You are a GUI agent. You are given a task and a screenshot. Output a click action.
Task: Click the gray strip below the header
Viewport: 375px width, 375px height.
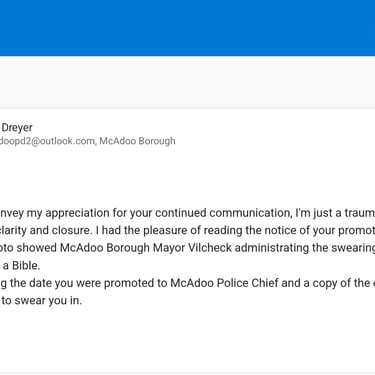point(187,83)
